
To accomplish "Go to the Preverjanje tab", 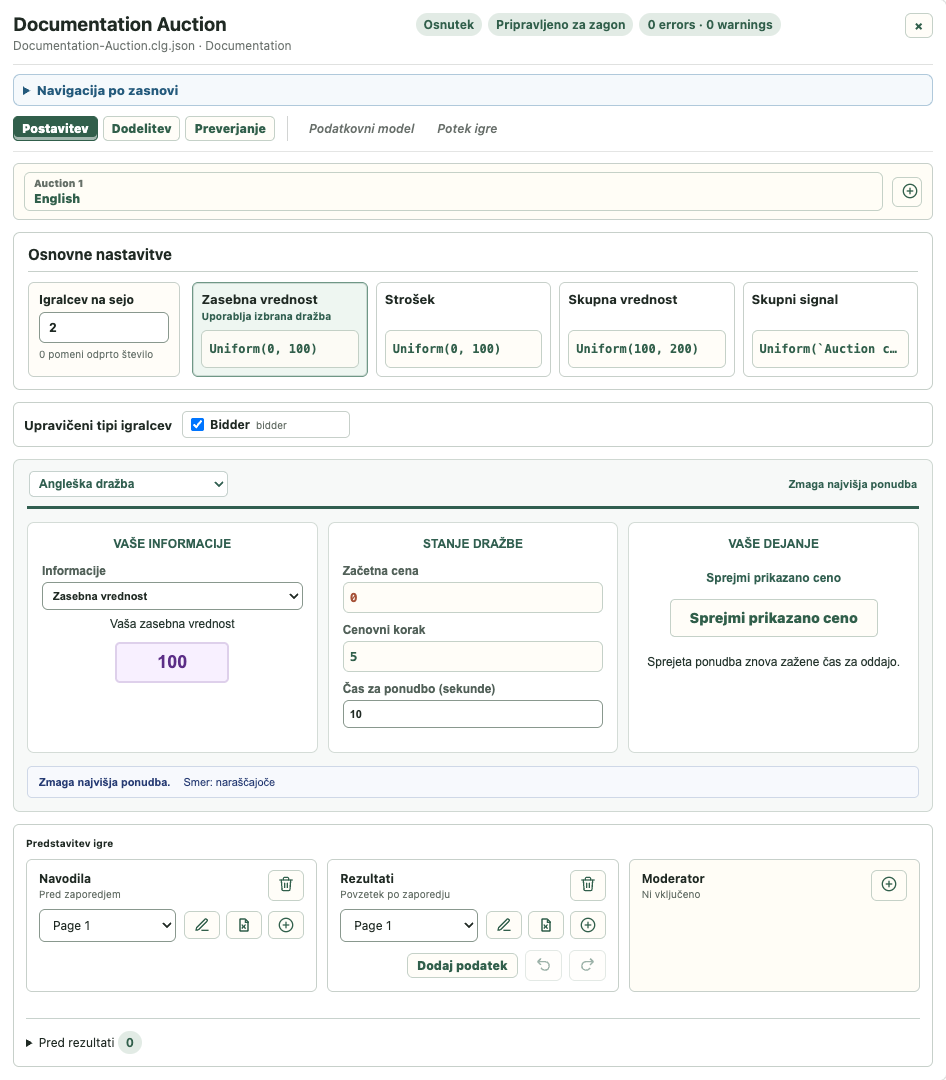I will point(230,129).
